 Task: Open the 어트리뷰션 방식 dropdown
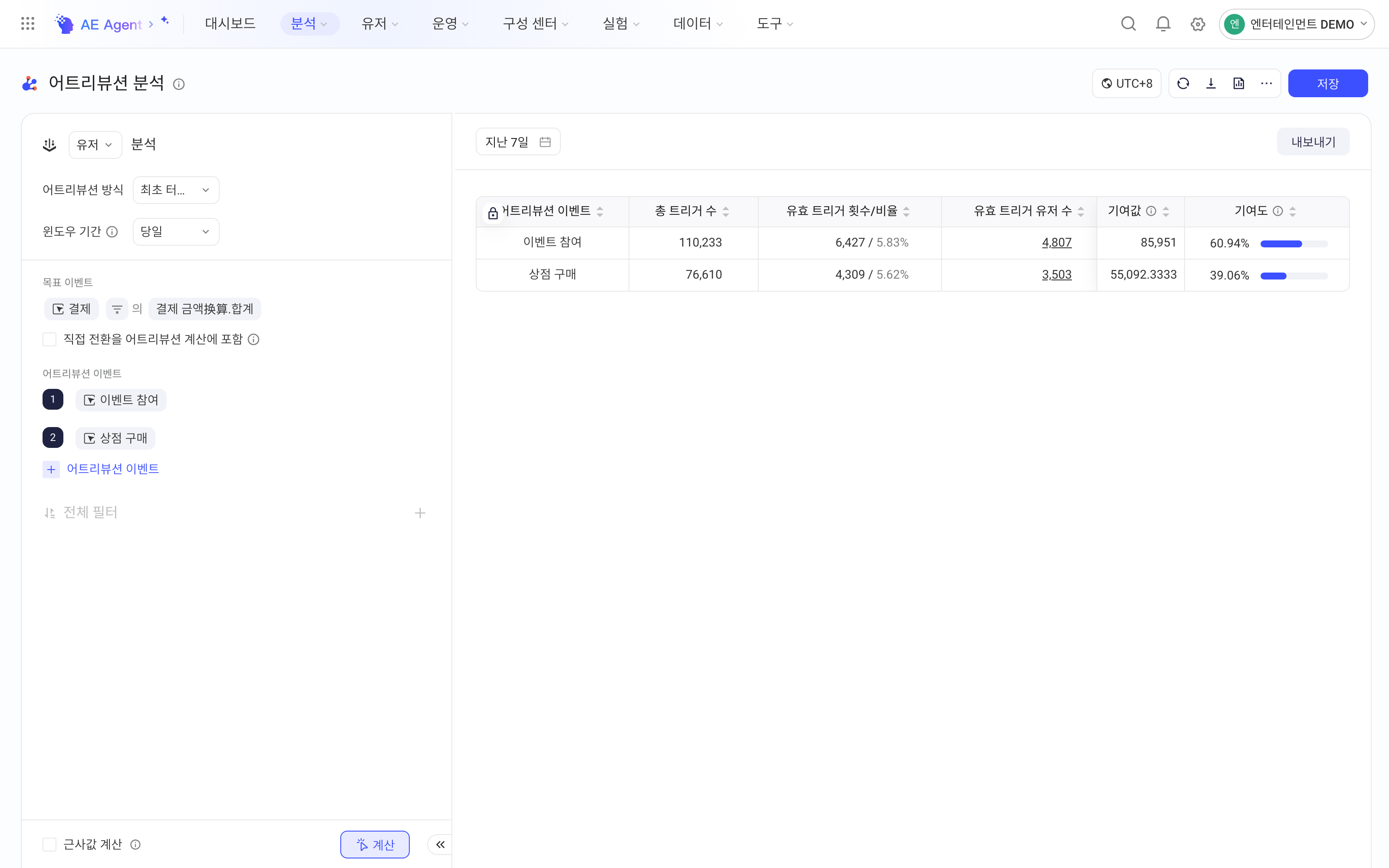[x=176, y=190]
